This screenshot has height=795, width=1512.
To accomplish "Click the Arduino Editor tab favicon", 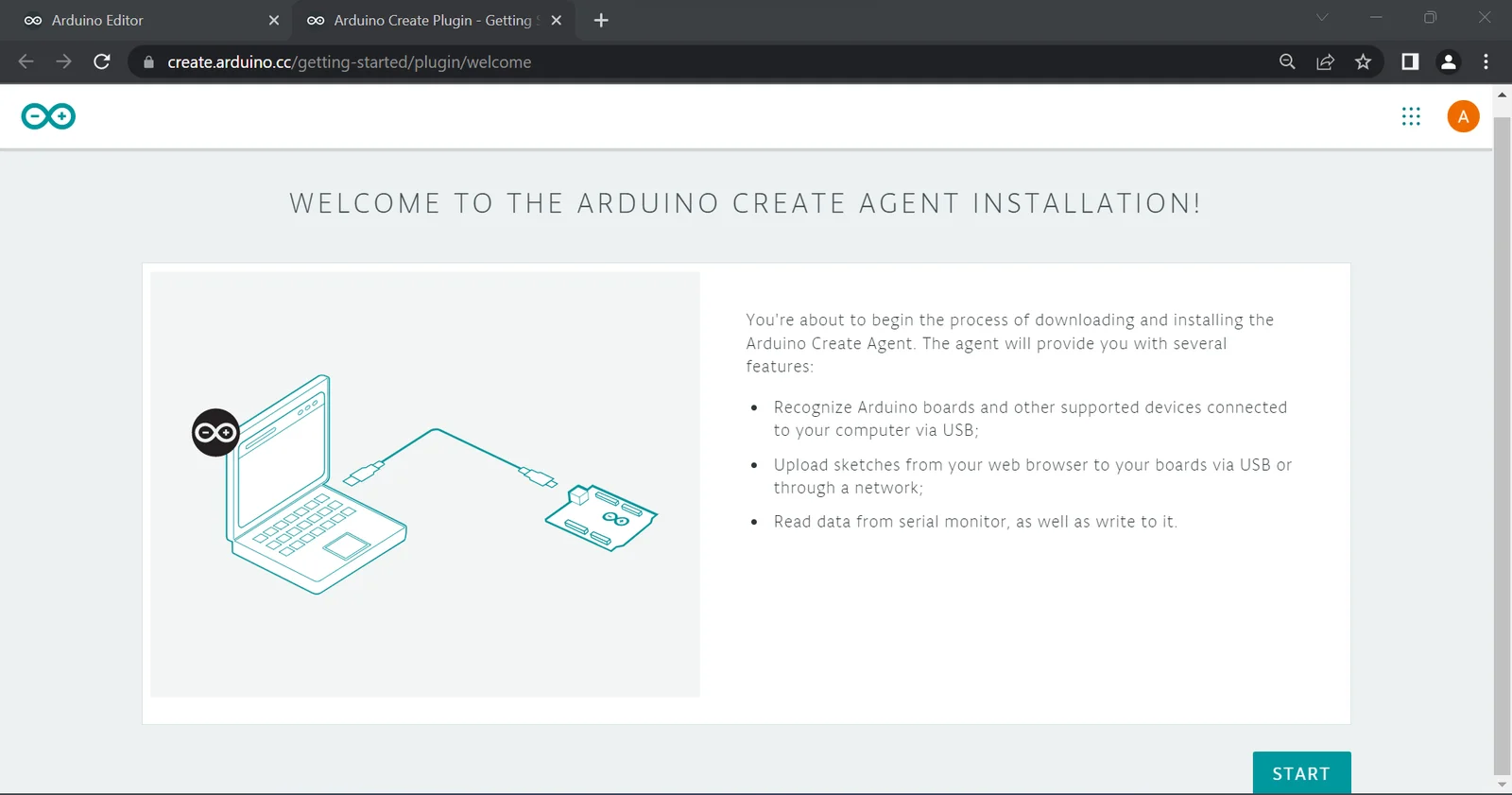I will click(33, 20).
